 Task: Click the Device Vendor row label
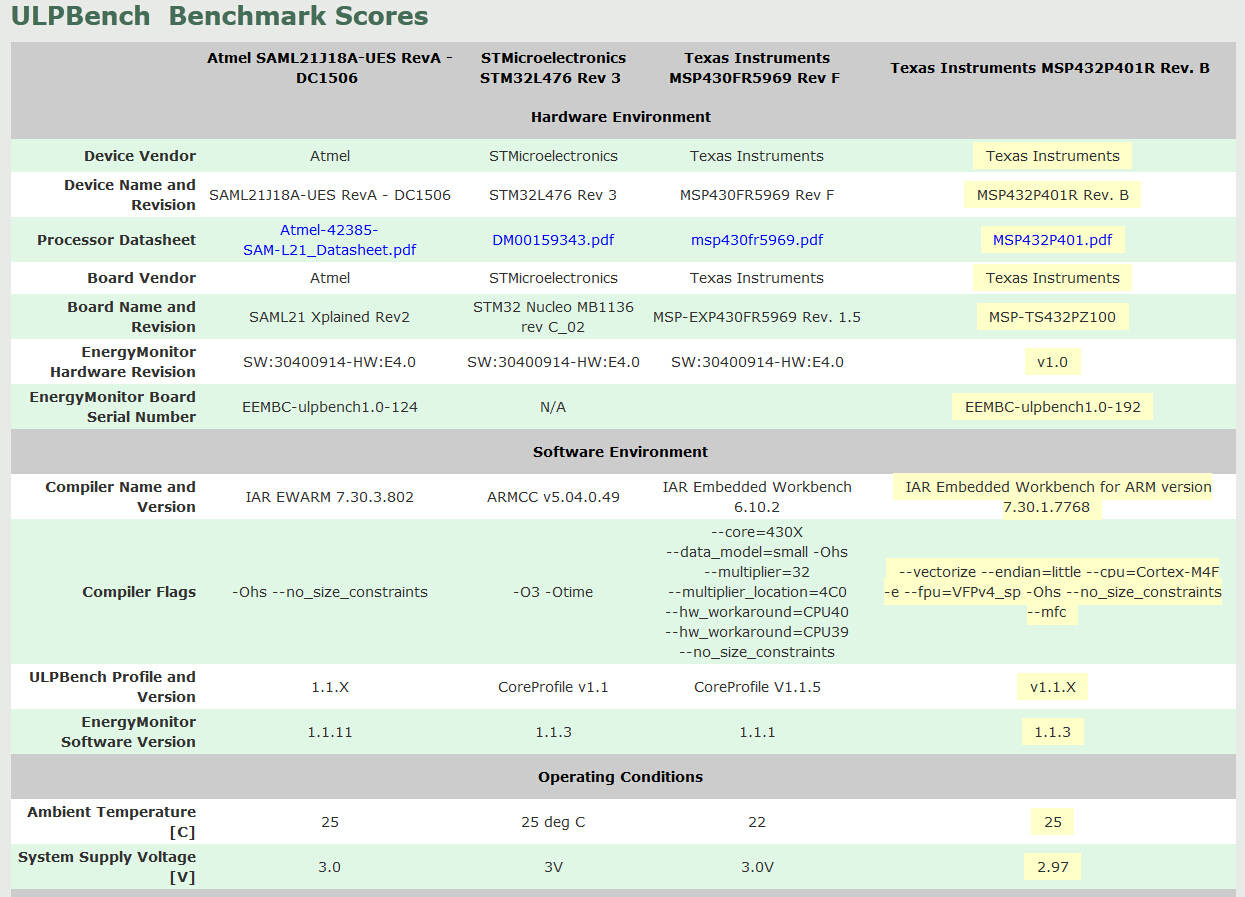pos(140,156)
